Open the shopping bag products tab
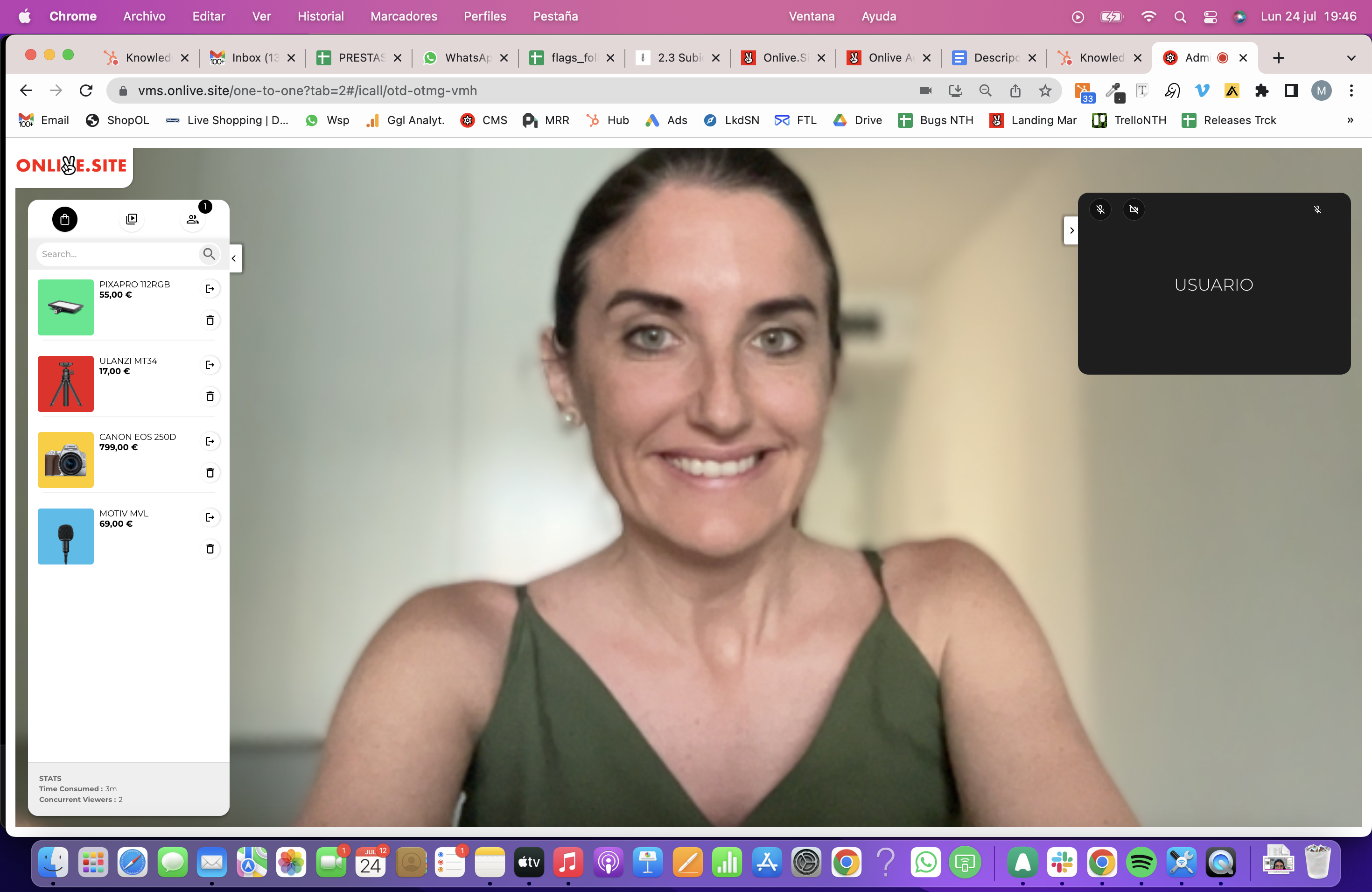 [x=64, y=219]
